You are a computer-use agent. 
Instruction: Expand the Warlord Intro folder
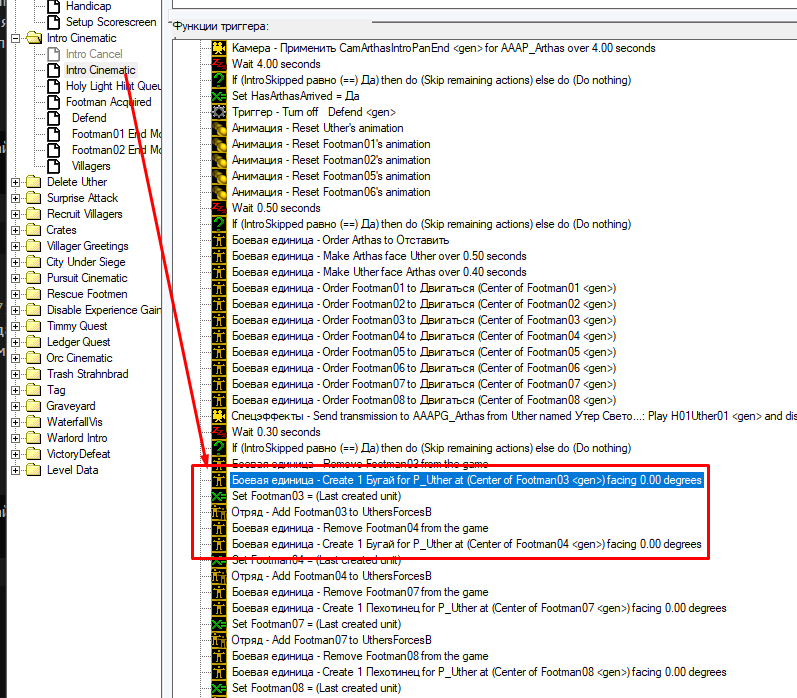16,438
